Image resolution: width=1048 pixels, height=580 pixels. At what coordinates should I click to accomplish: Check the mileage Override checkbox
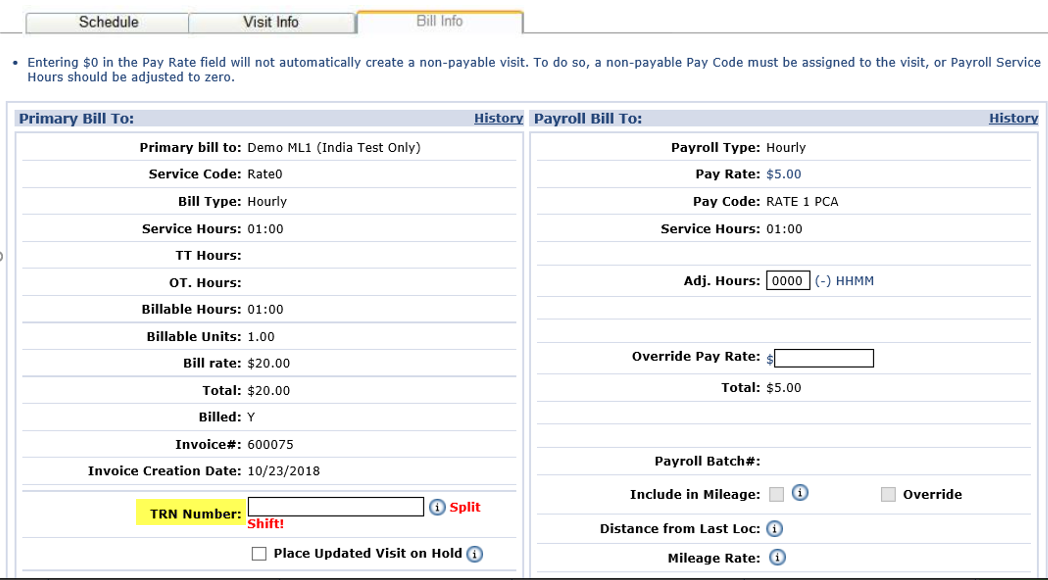point(888,494)
